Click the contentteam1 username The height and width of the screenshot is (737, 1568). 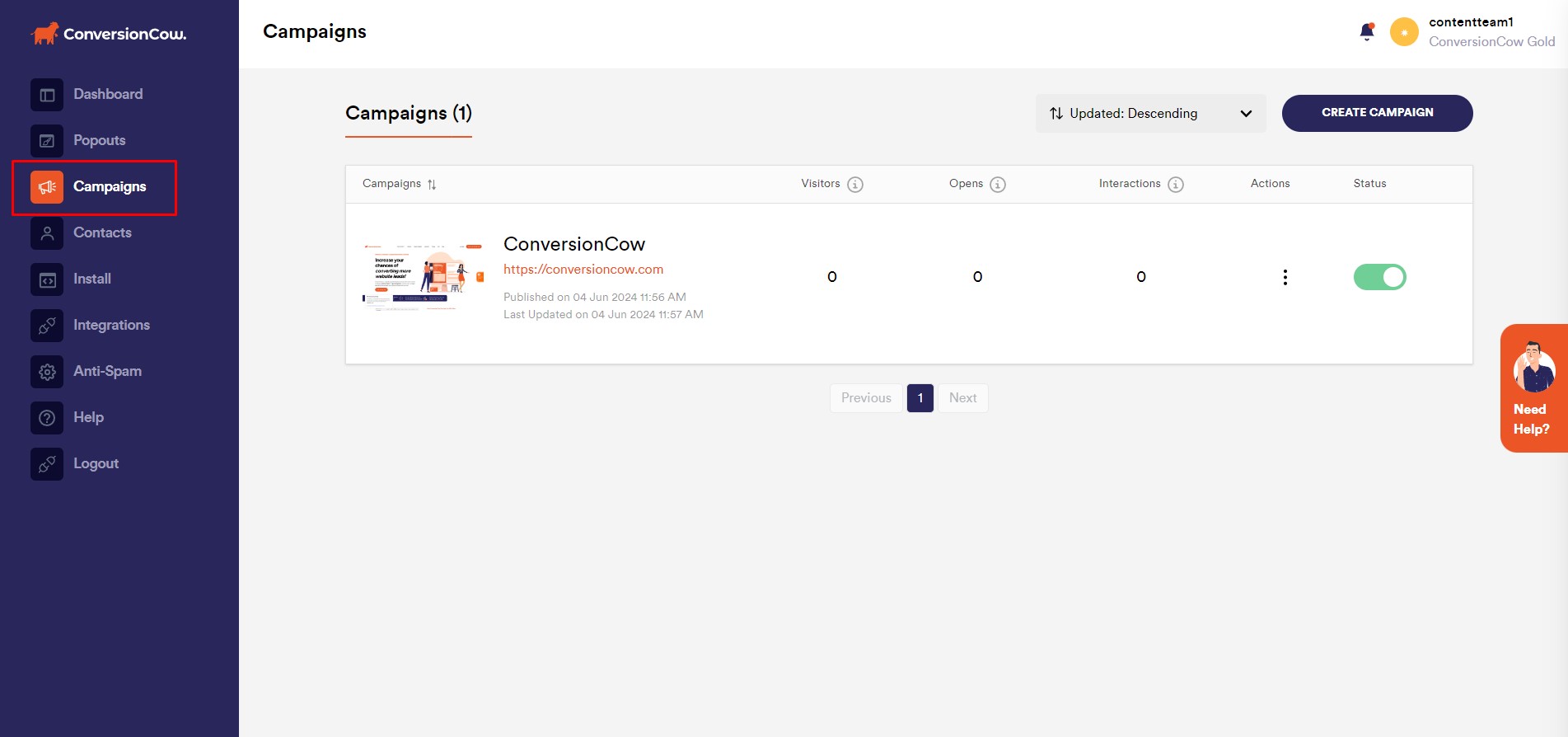click(1471, 22)
